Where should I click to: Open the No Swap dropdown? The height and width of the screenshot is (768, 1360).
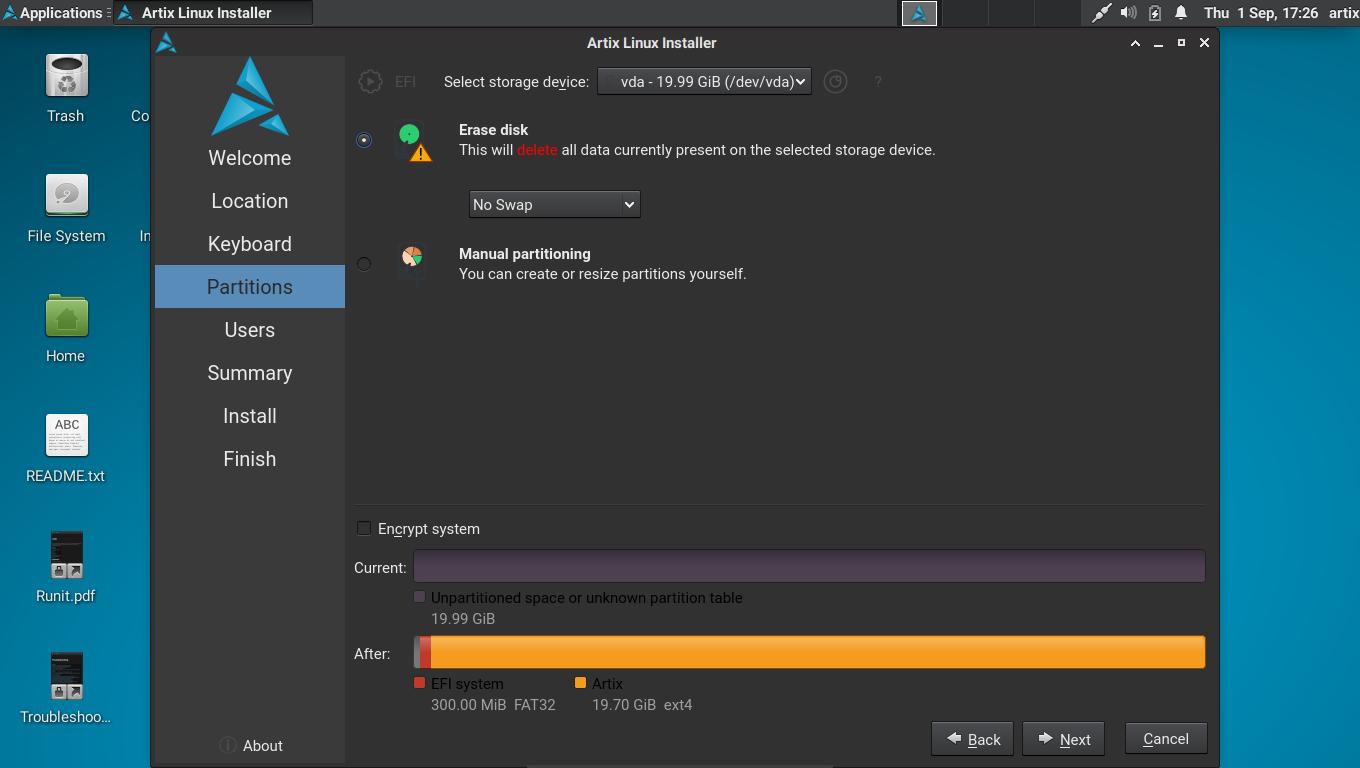pos(554,204)
